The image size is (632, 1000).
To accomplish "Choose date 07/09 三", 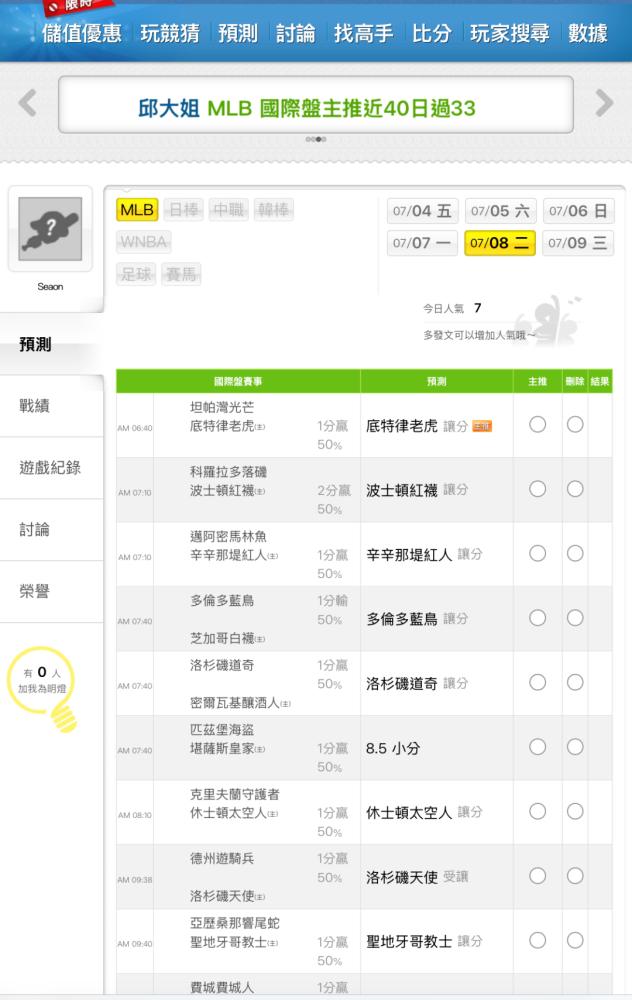I will coord(578,244).
